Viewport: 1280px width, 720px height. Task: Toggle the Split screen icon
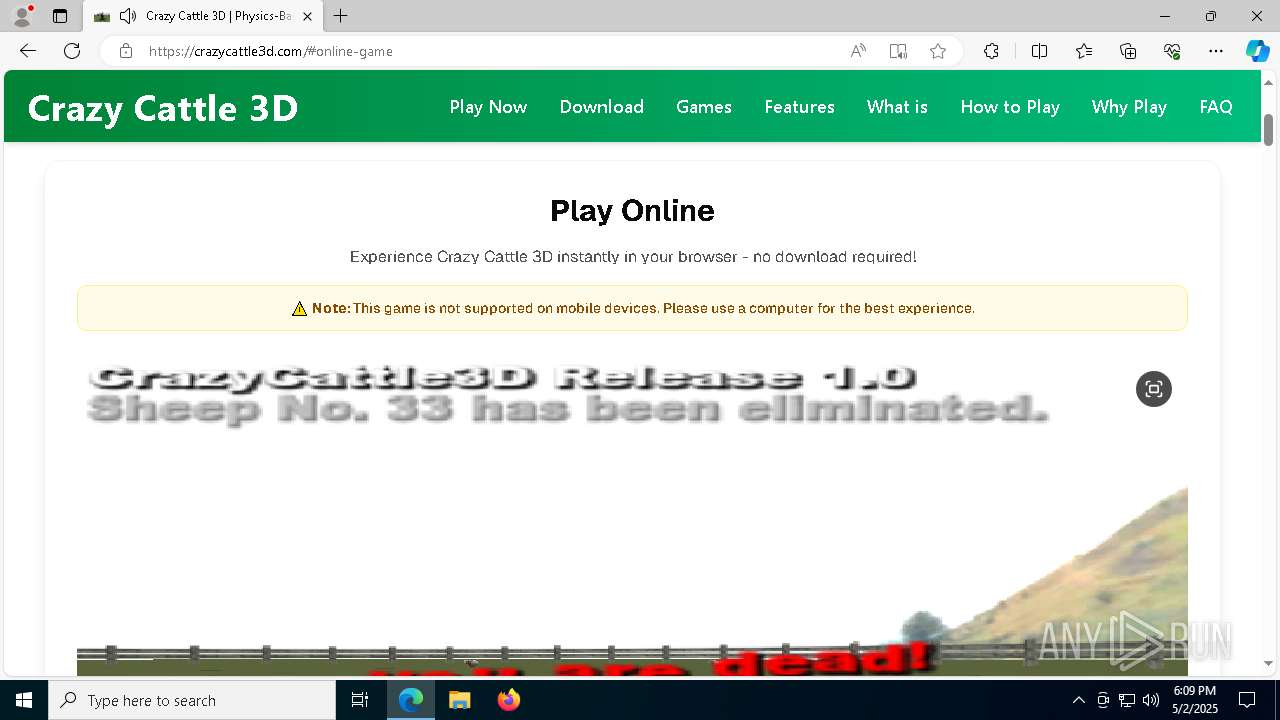coord(1039,51)
